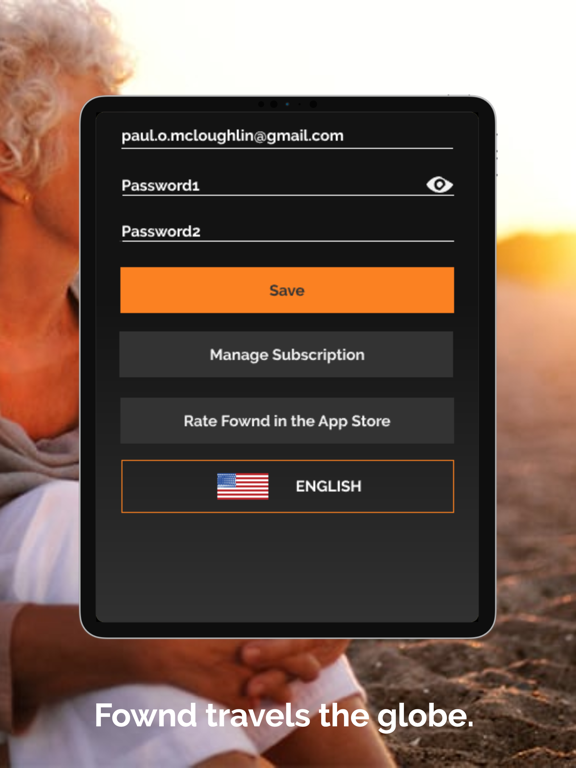Click the "Fownd travels the globe." tagline
The height and width of the screenshot is (768, 576).
click(284, 717)
